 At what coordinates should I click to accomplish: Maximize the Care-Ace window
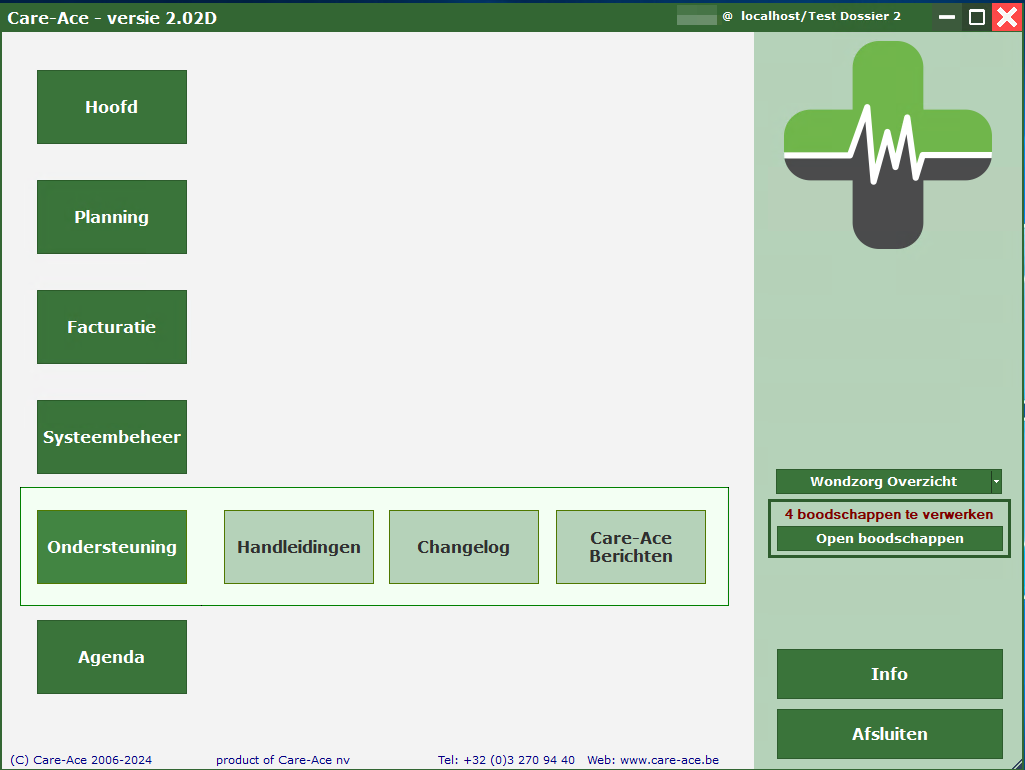click(x=977, y=17)
